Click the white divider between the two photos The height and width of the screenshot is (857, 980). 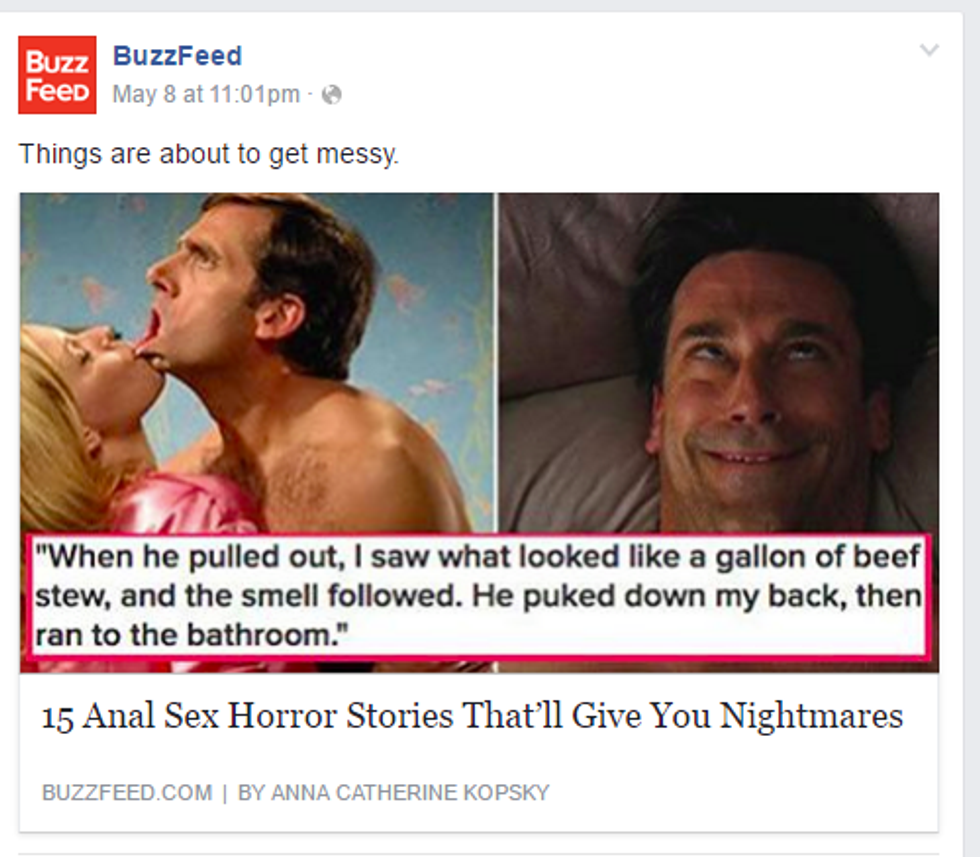click(497, 360)
